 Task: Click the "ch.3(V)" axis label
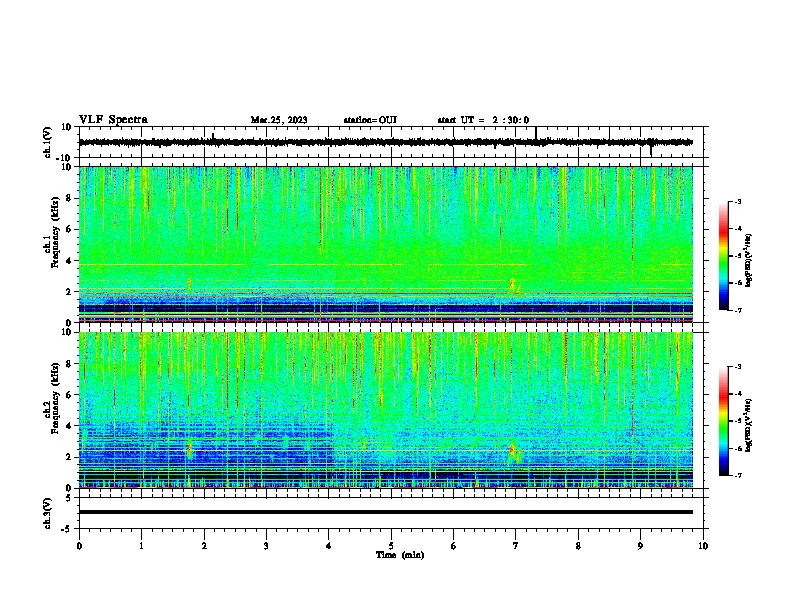(47, 513)
